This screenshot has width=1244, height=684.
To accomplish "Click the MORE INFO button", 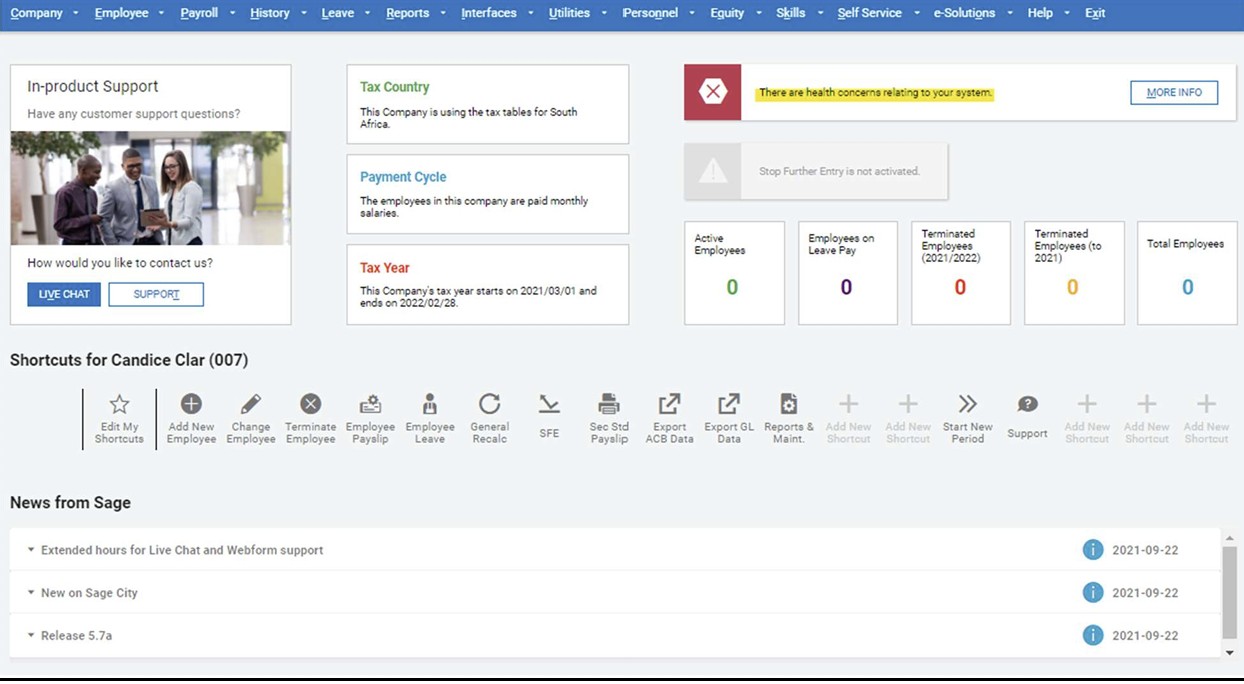I will pos(1174,92).
